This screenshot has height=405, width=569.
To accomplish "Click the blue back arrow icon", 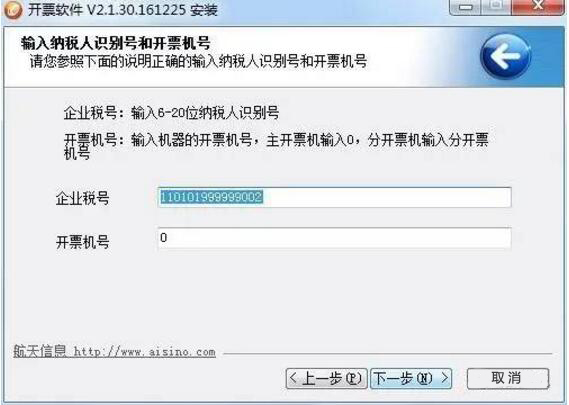I will point(505,57).
